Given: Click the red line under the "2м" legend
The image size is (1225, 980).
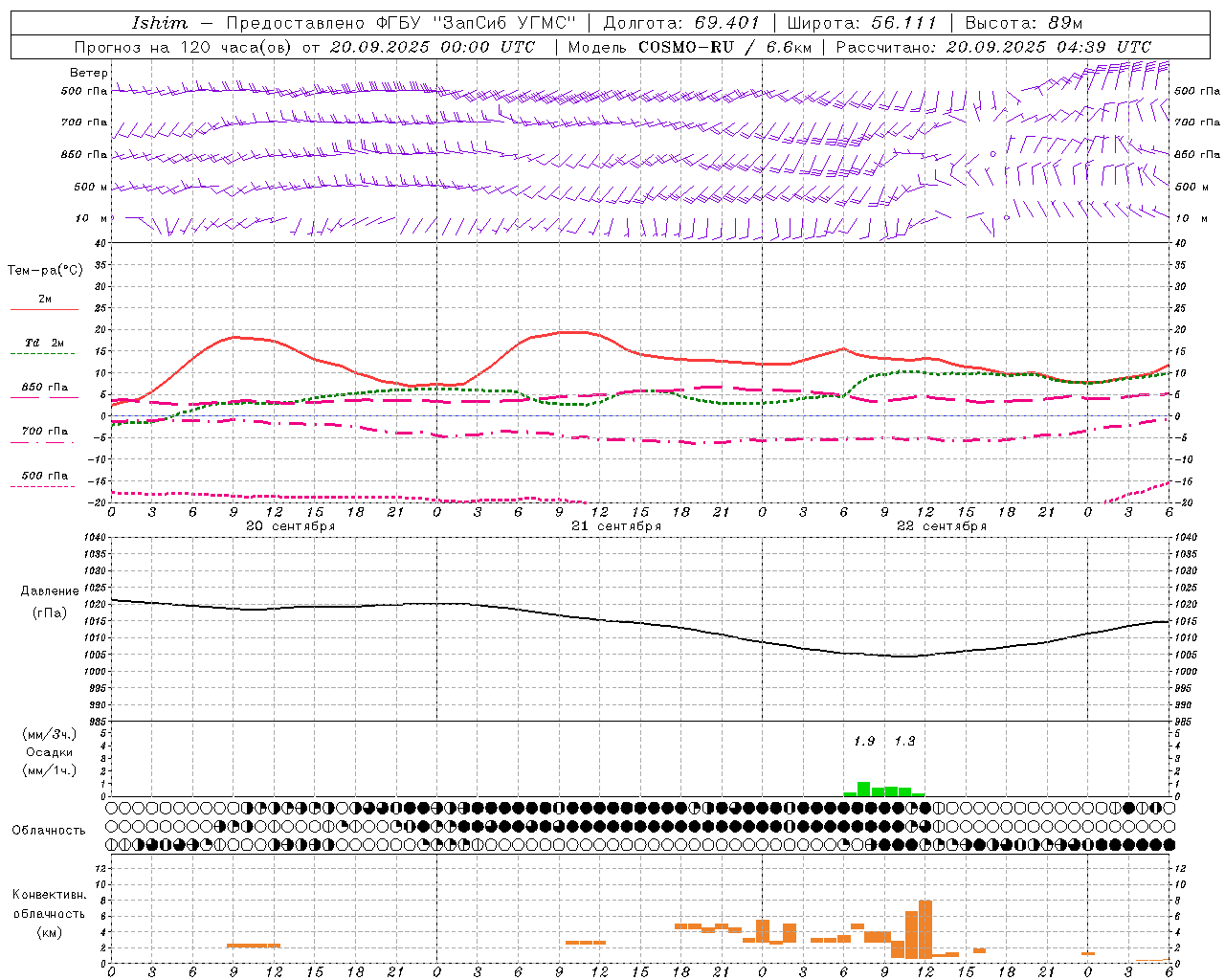Looking at the screenshot, I should tap(44, 310).
